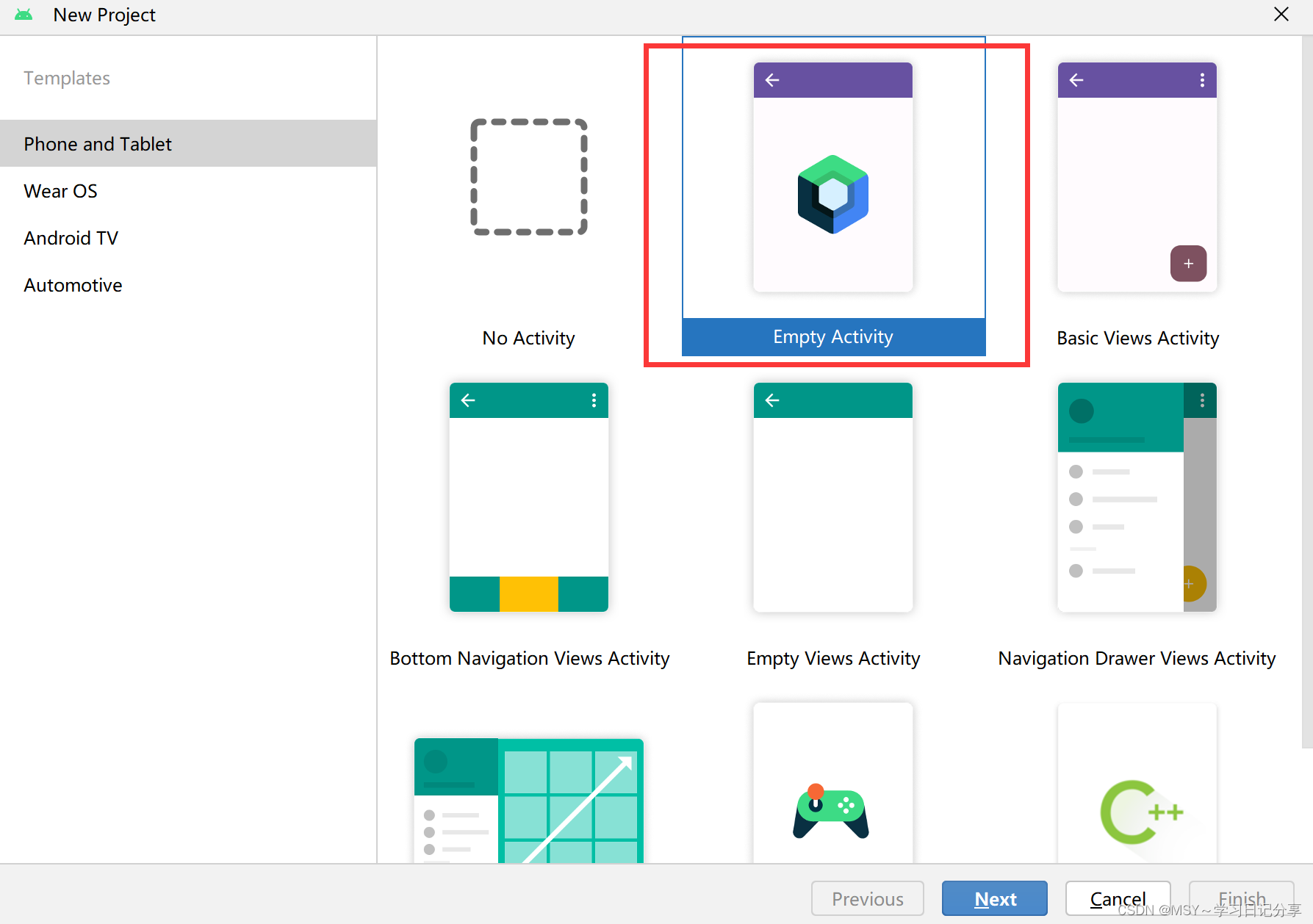The image size is (1313, 924).
Task: Switch to the Automotive templates
Action: tap(188, 285)
